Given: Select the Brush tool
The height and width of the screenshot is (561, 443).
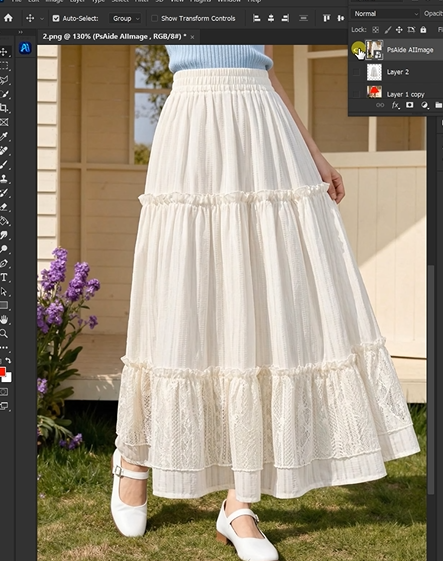Looking at the screenshot, I should click(4, 165).
